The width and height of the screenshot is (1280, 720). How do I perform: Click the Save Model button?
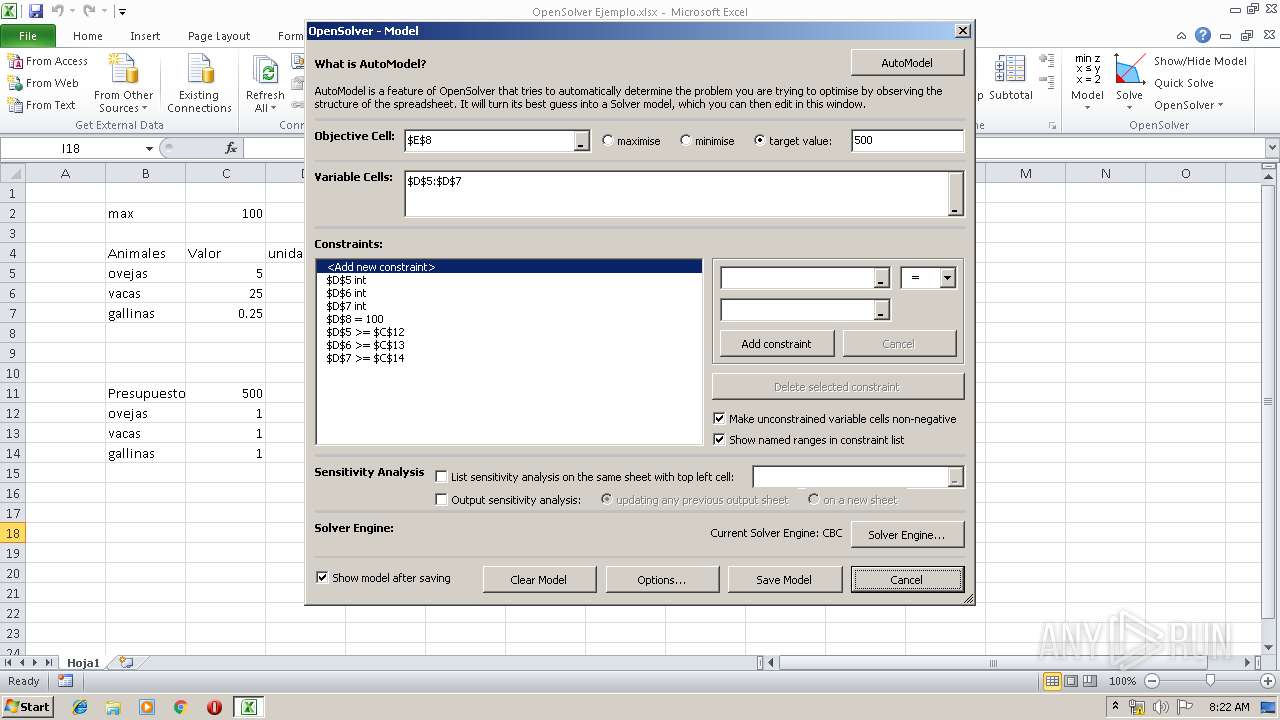[784, 580]
